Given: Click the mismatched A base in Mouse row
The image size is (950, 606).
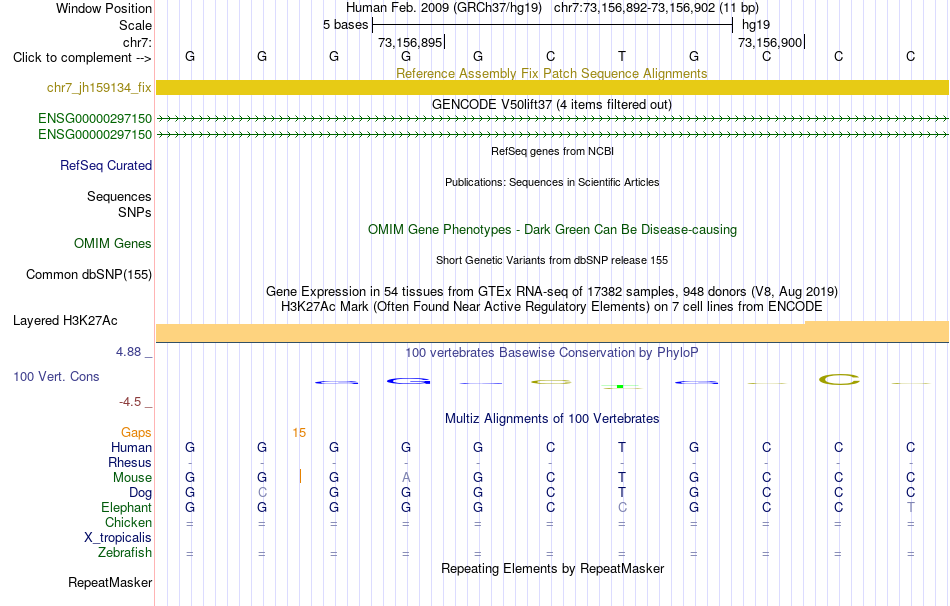Looking at the screenshot, I should (406, 478).
